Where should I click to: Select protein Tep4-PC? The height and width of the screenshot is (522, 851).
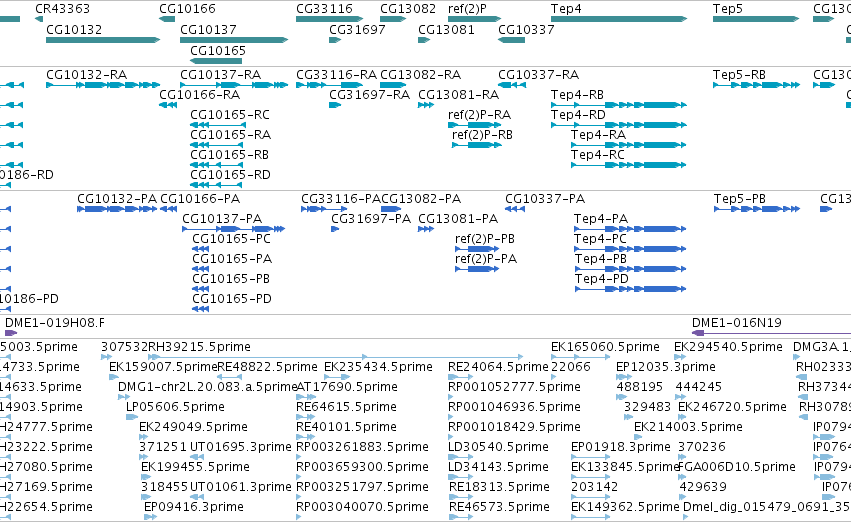[601, 239]
